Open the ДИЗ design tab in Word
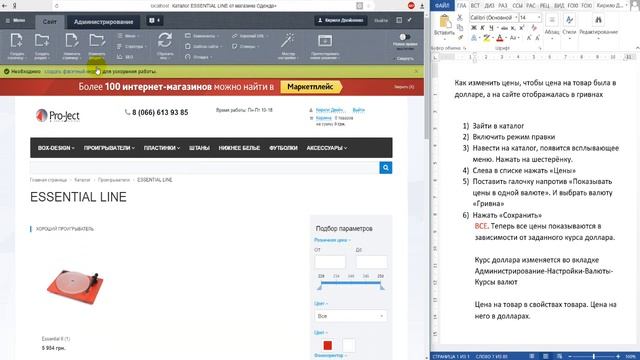Screen dimensions: 640x360 pos(489,6)
